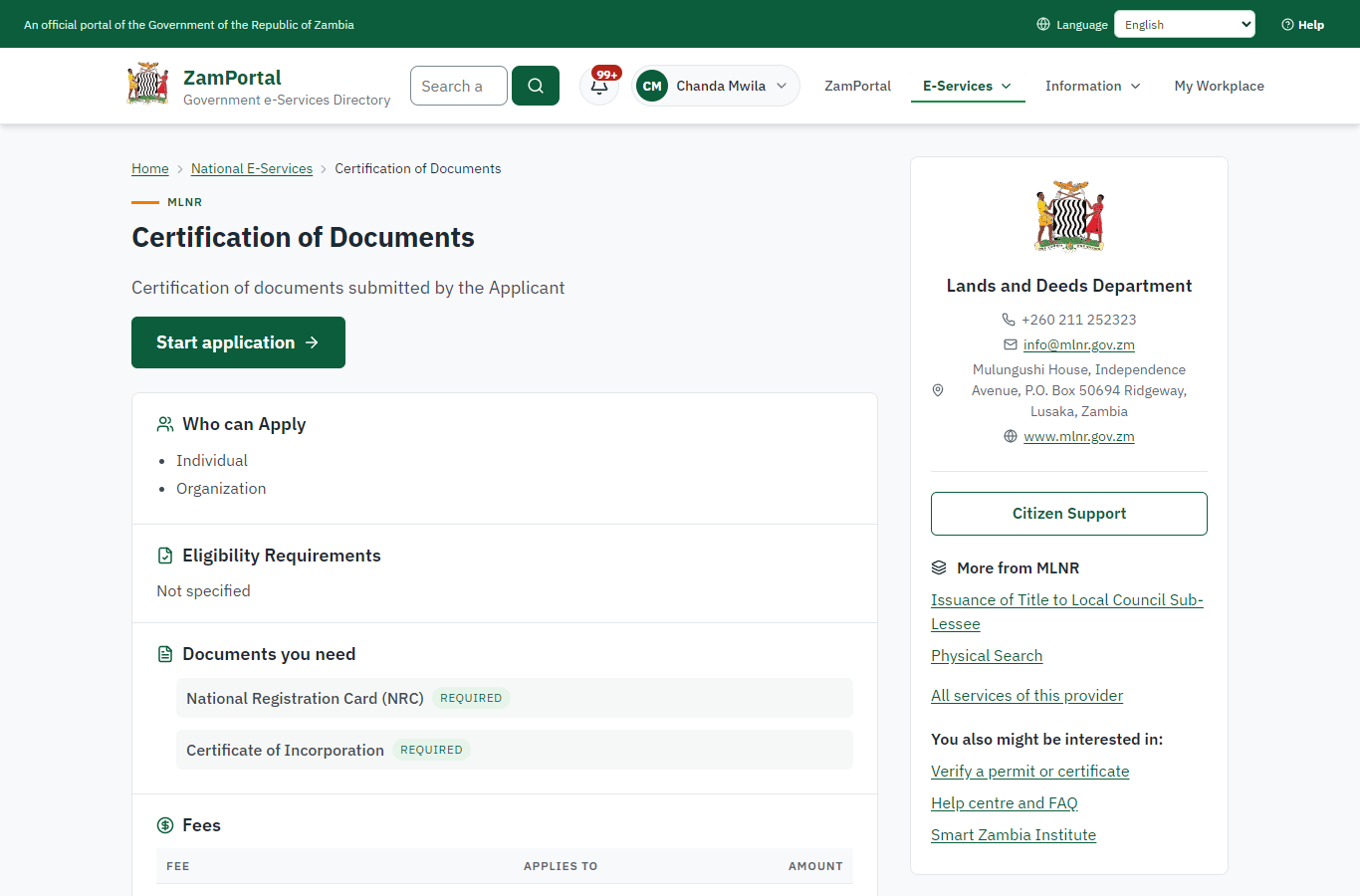Click the phone icon beside +260 number

coord(1009,320)
